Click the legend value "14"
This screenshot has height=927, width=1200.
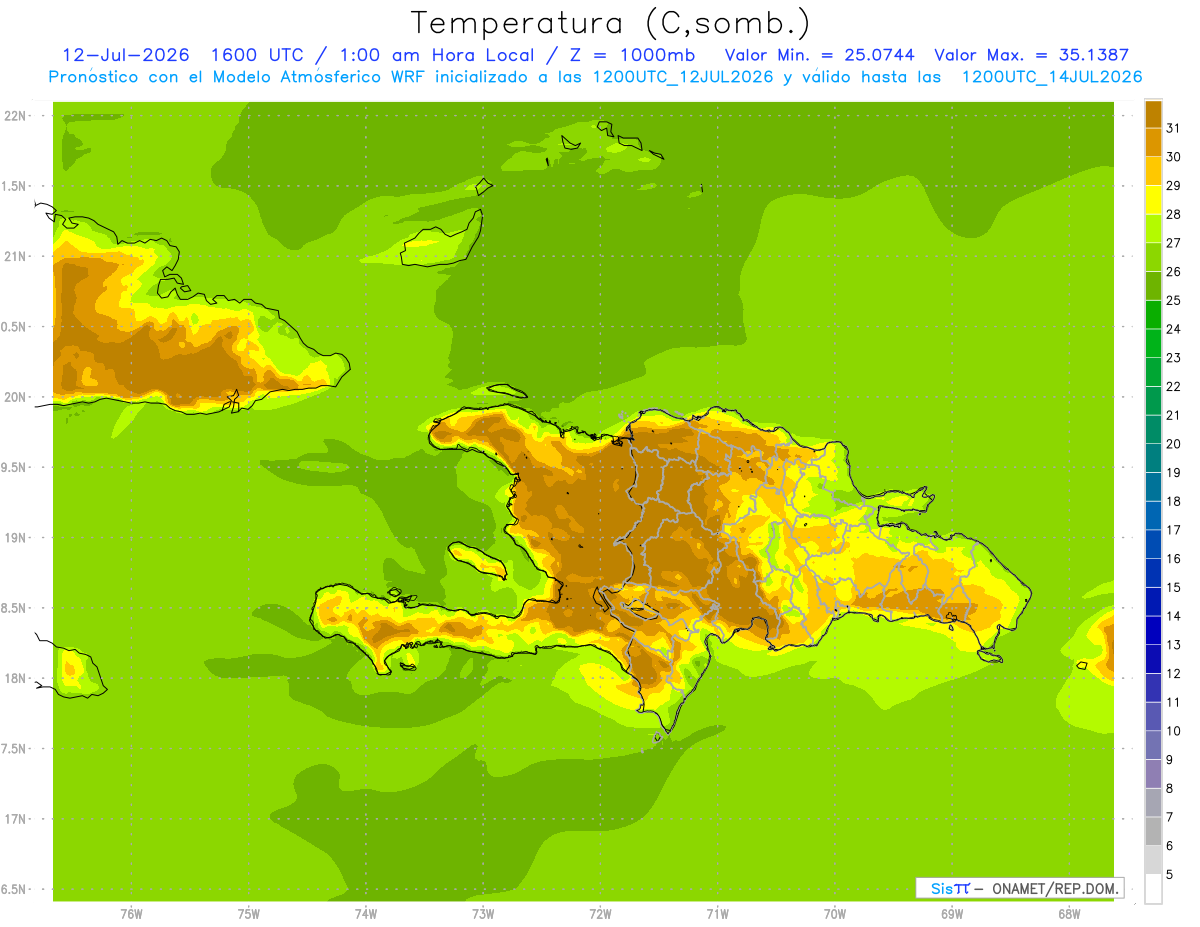tap(1173, 616)
